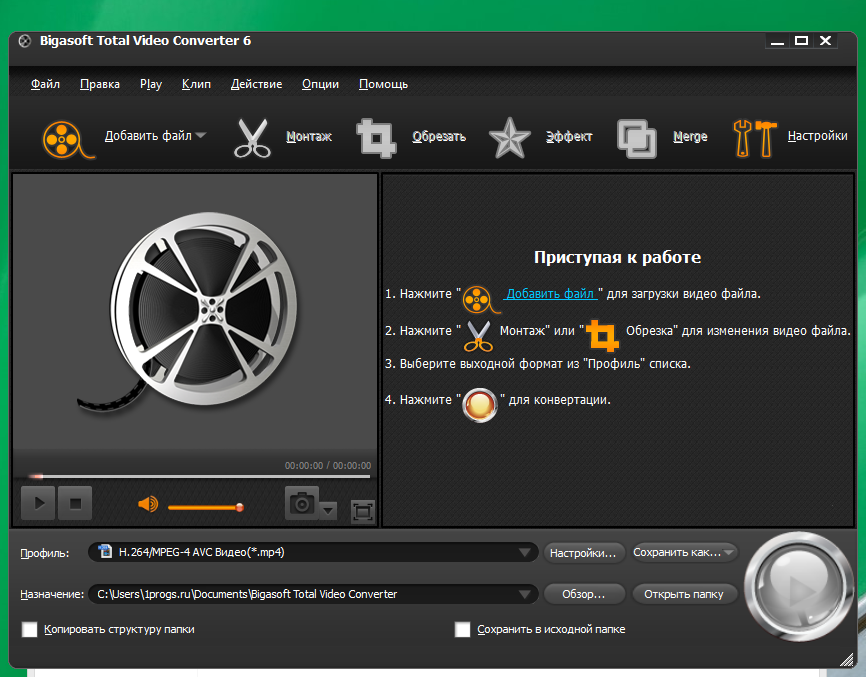This screenshot has width=866, height=677.
Task: Mute audio using the speaker icon
Action: point(148,503)
